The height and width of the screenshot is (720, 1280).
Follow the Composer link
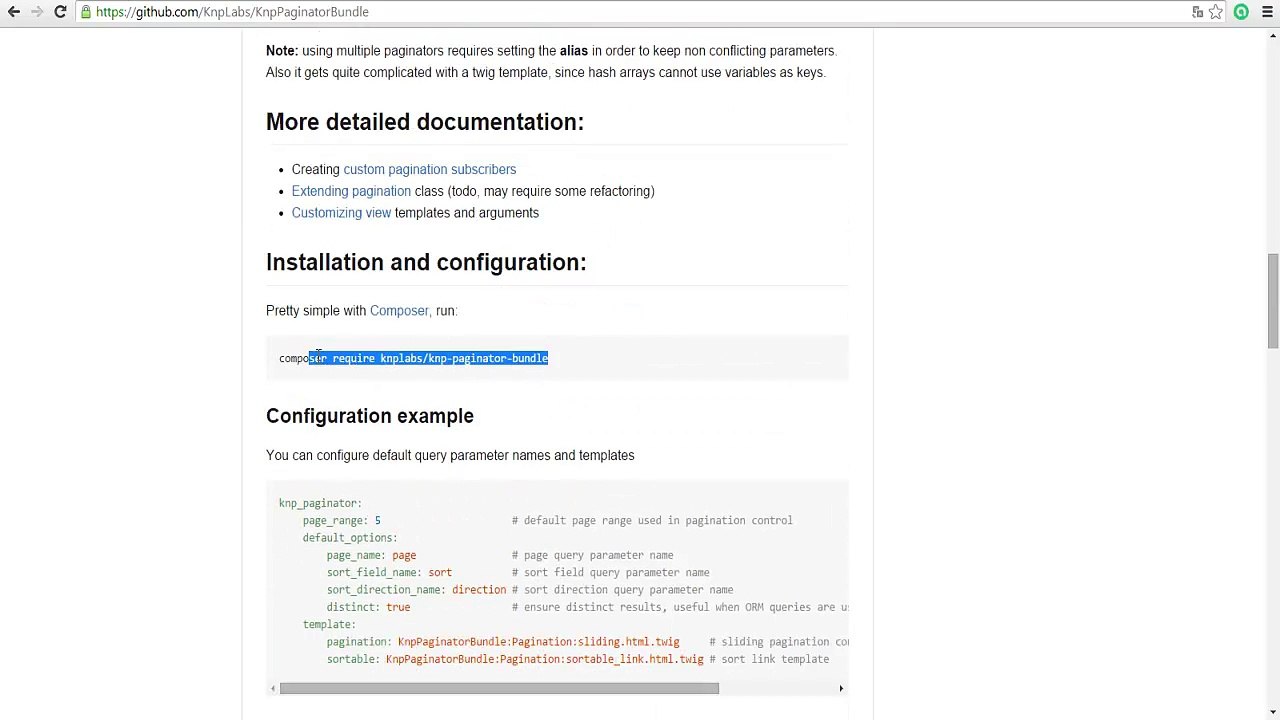pyautogui.click(x=399, y=311)
